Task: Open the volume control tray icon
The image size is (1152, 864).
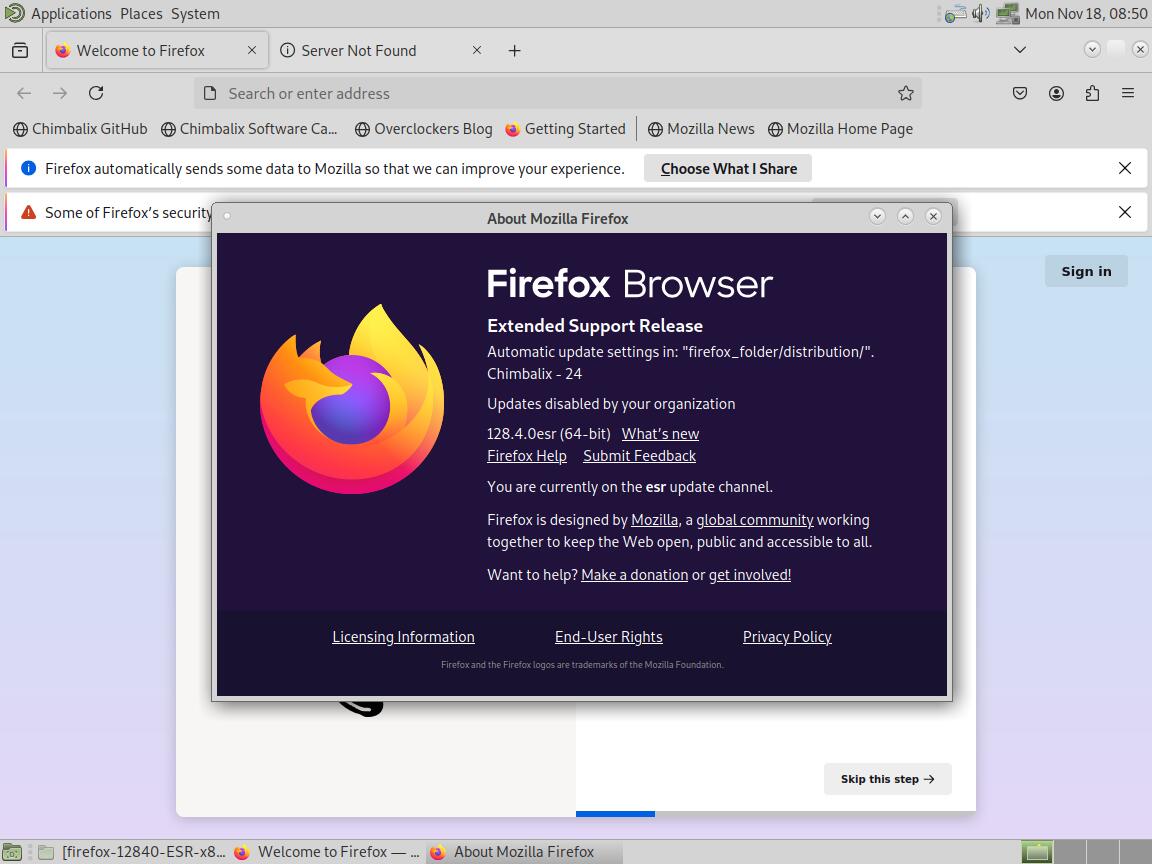Action: (x=981, y=13)
